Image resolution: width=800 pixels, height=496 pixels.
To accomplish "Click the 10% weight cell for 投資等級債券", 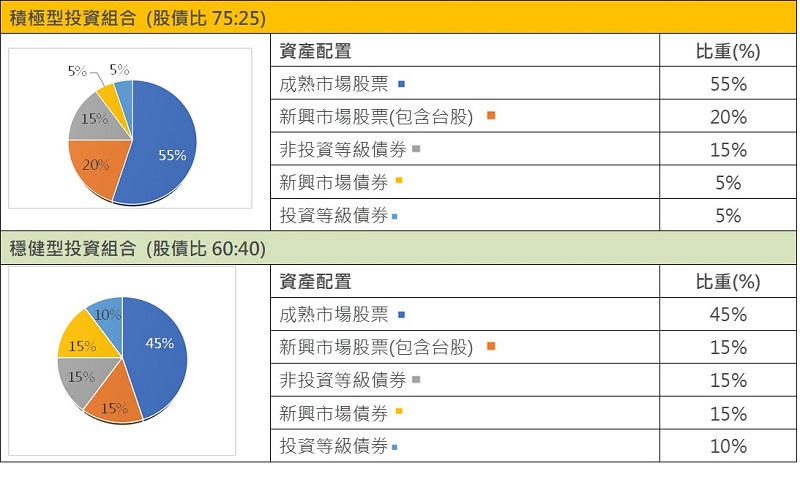I will coord(728,446).
